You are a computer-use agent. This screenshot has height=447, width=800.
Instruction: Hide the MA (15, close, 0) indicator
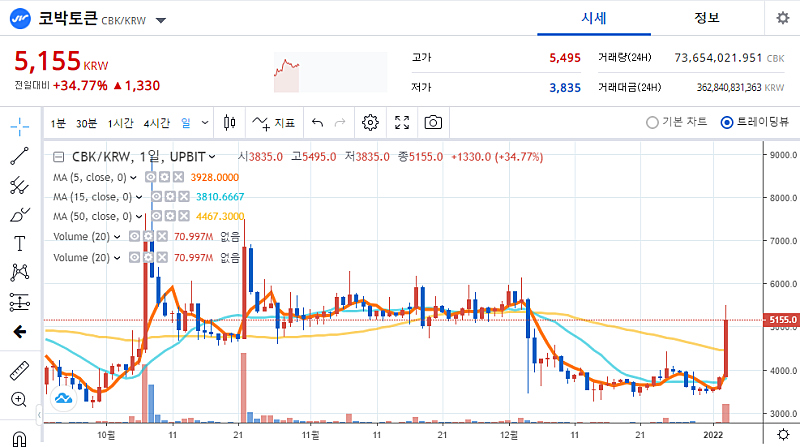click(x=157, y=196)
